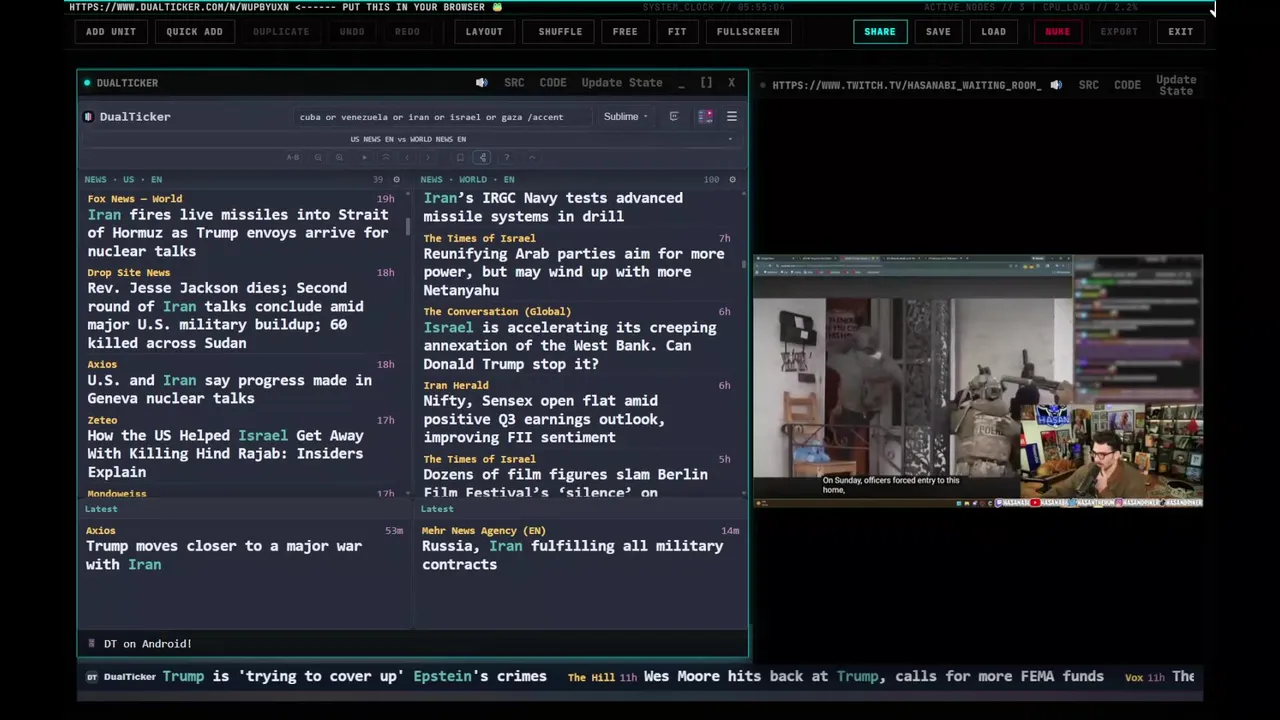
Task: Click the dualticker.com URL in top banner
Action: [x=179, y=7]
